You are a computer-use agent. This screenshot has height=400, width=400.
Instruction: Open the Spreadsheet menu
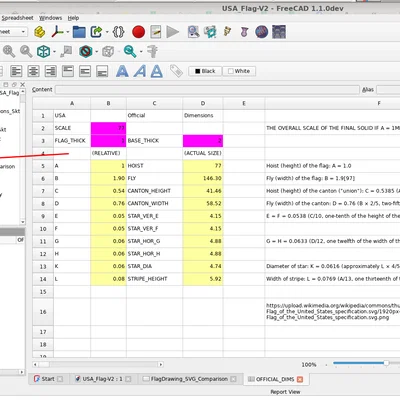(17, 18)
